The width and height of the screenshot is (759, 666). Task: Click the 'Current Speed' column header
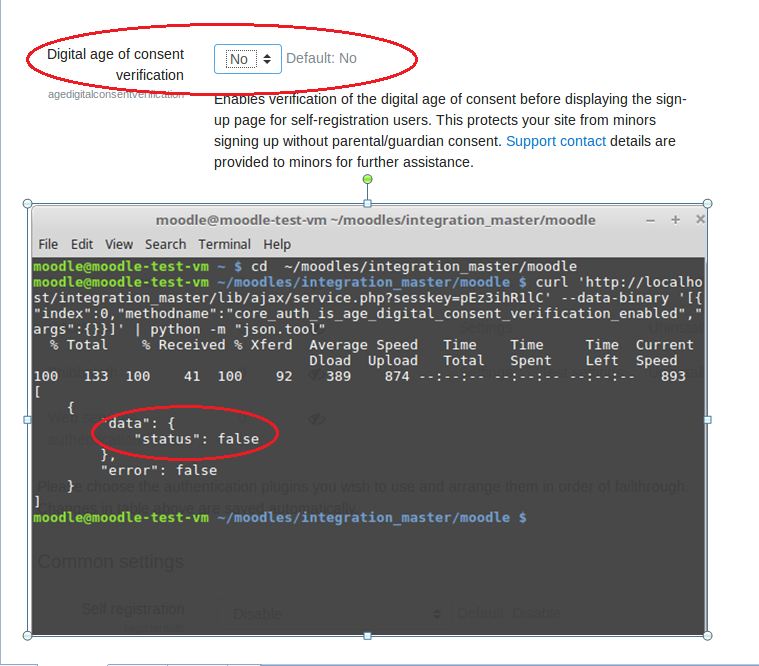(x=664, y=353)
